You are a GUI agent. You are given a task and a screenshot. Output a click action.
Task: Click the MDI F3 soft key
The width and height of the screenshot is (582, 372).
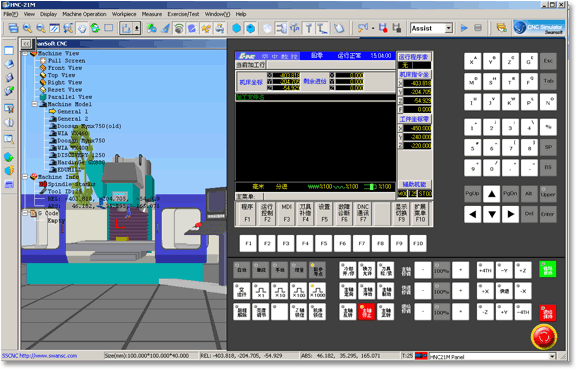(286, 213)
